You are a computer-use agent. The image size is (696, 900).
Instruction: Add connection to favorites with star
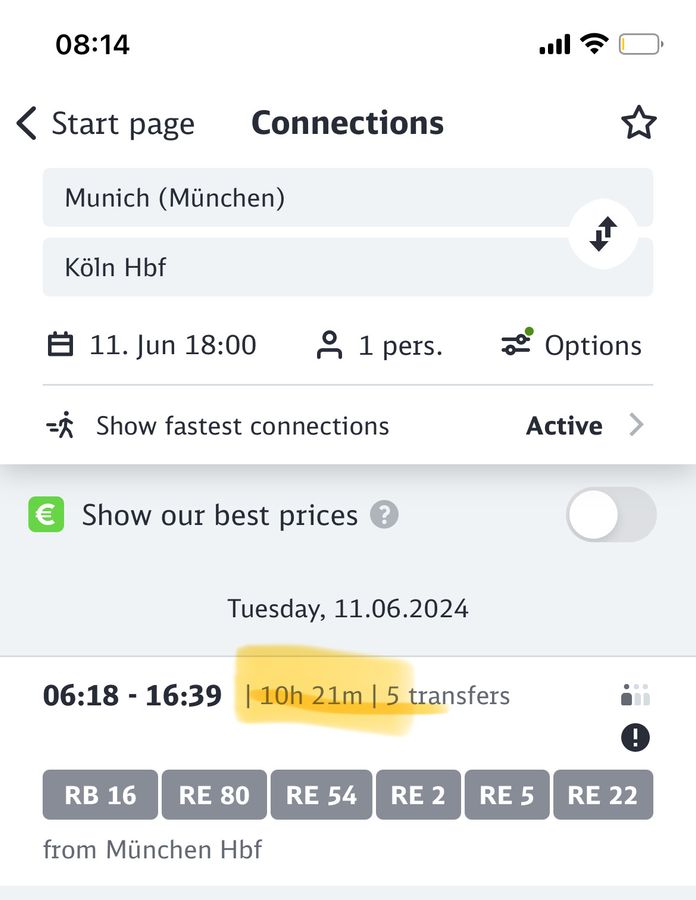tap(638, 122)
